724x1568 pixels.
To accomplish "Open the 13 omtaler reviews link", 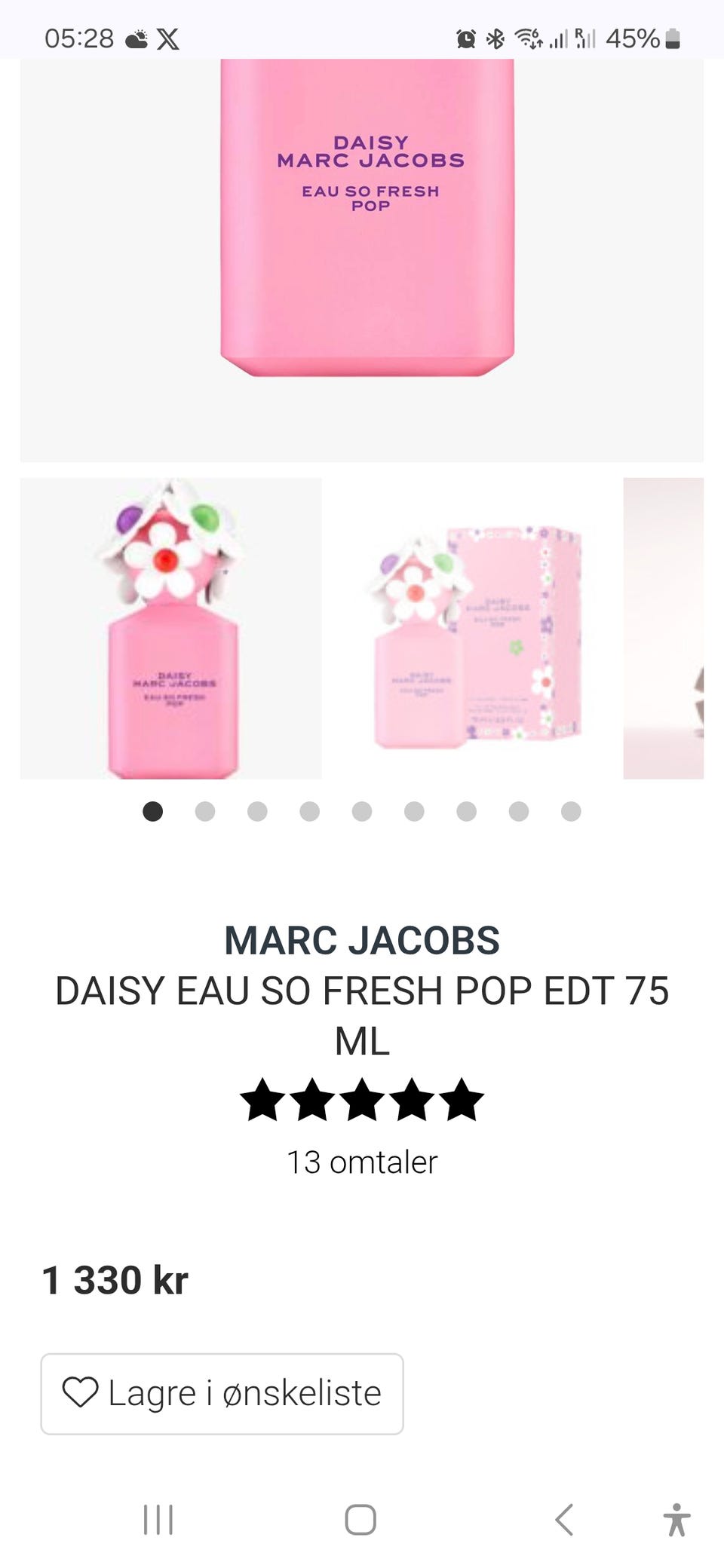I will (x=362, y=1162).
